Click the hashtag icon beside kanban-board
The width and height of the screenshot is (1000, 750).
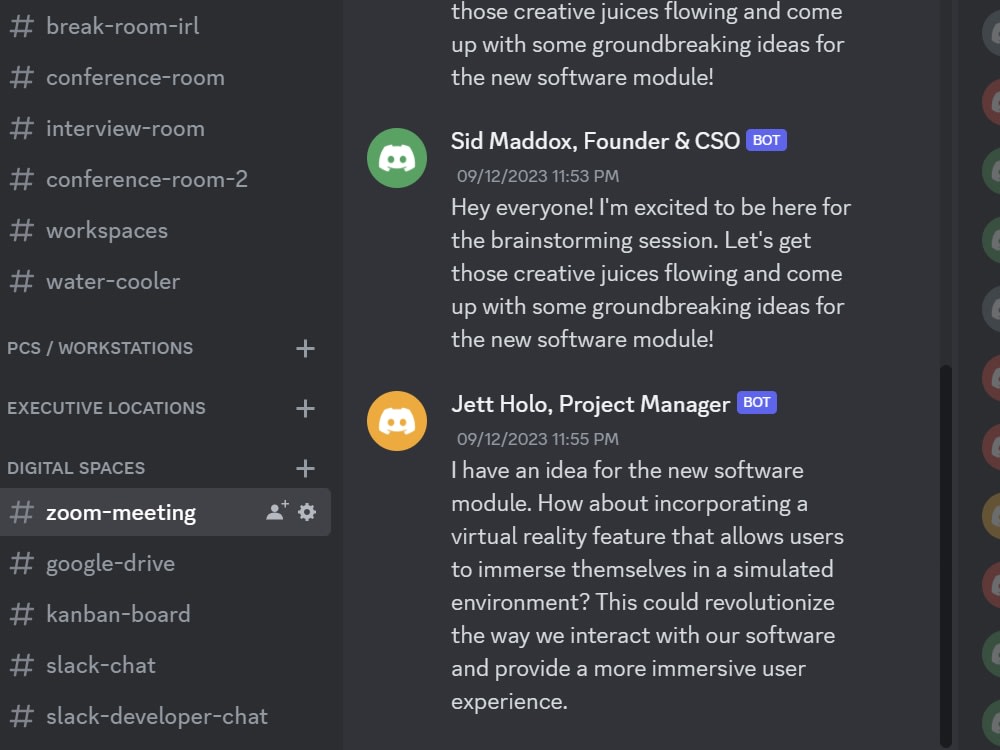point(21,614)
